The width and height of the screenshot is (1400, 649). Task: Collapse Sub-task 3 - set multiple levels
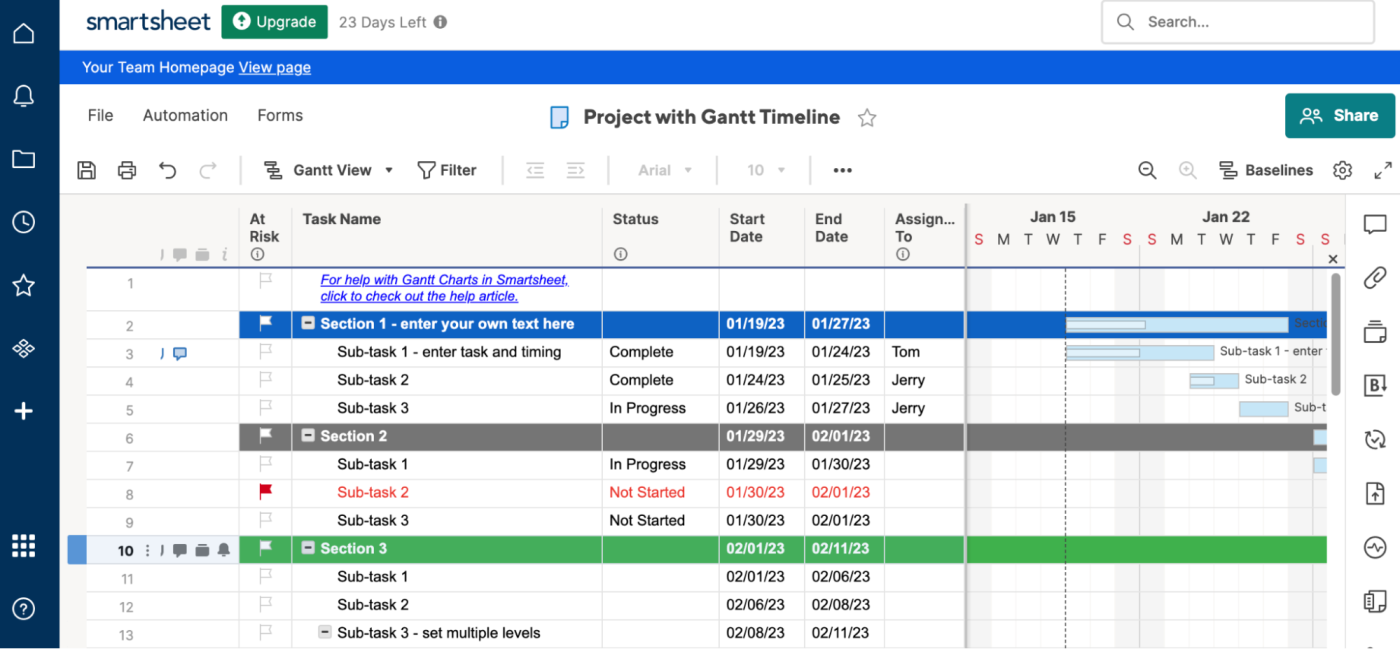325,632
